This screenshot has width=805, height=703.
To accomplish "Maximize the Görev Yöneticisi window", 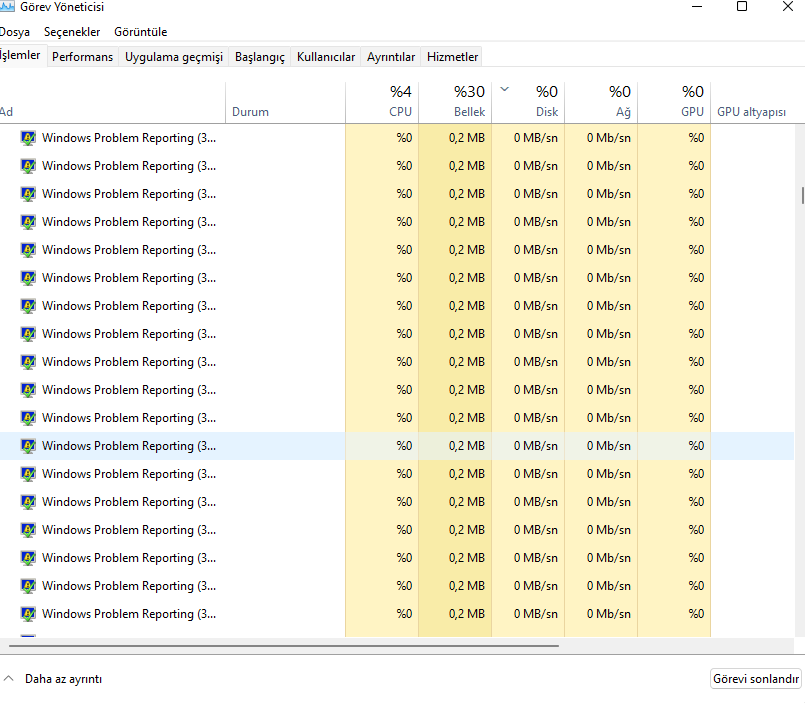I will tap(742, 7).
